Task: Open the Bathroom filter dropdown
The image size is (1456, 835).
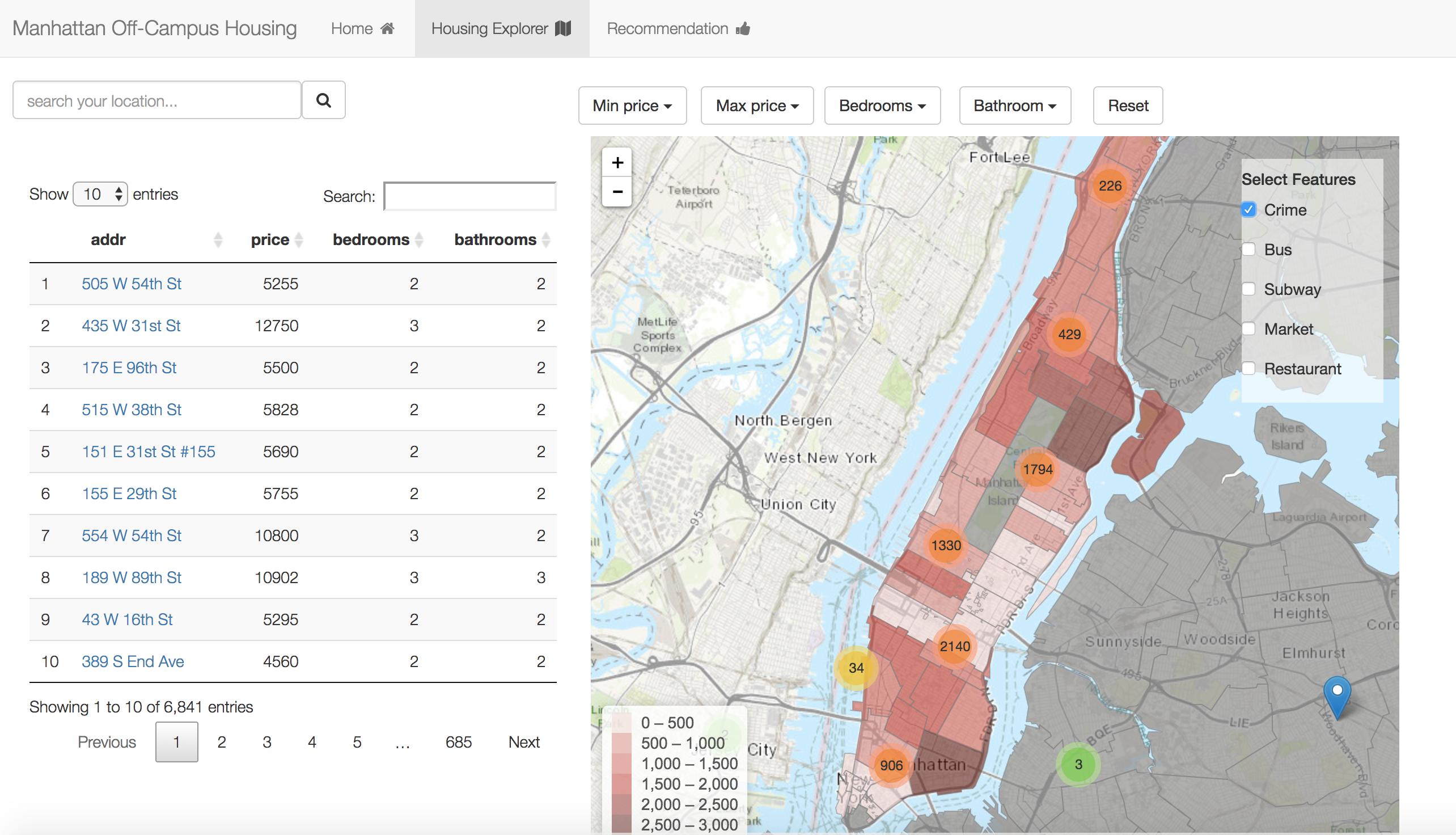Action: [1015, 106]
